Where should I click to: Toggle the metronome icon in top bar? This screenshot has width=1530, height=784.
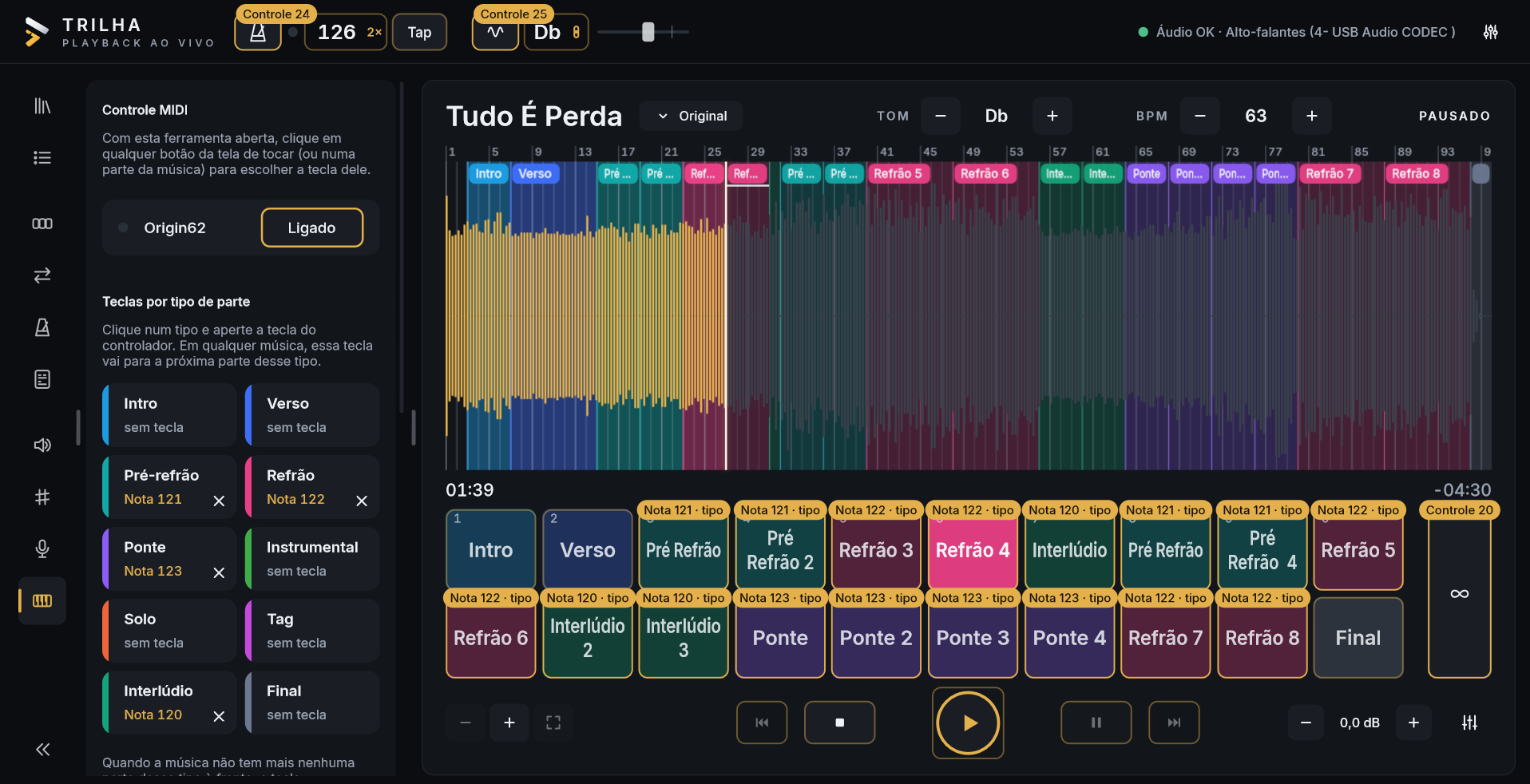pos(258,33)
